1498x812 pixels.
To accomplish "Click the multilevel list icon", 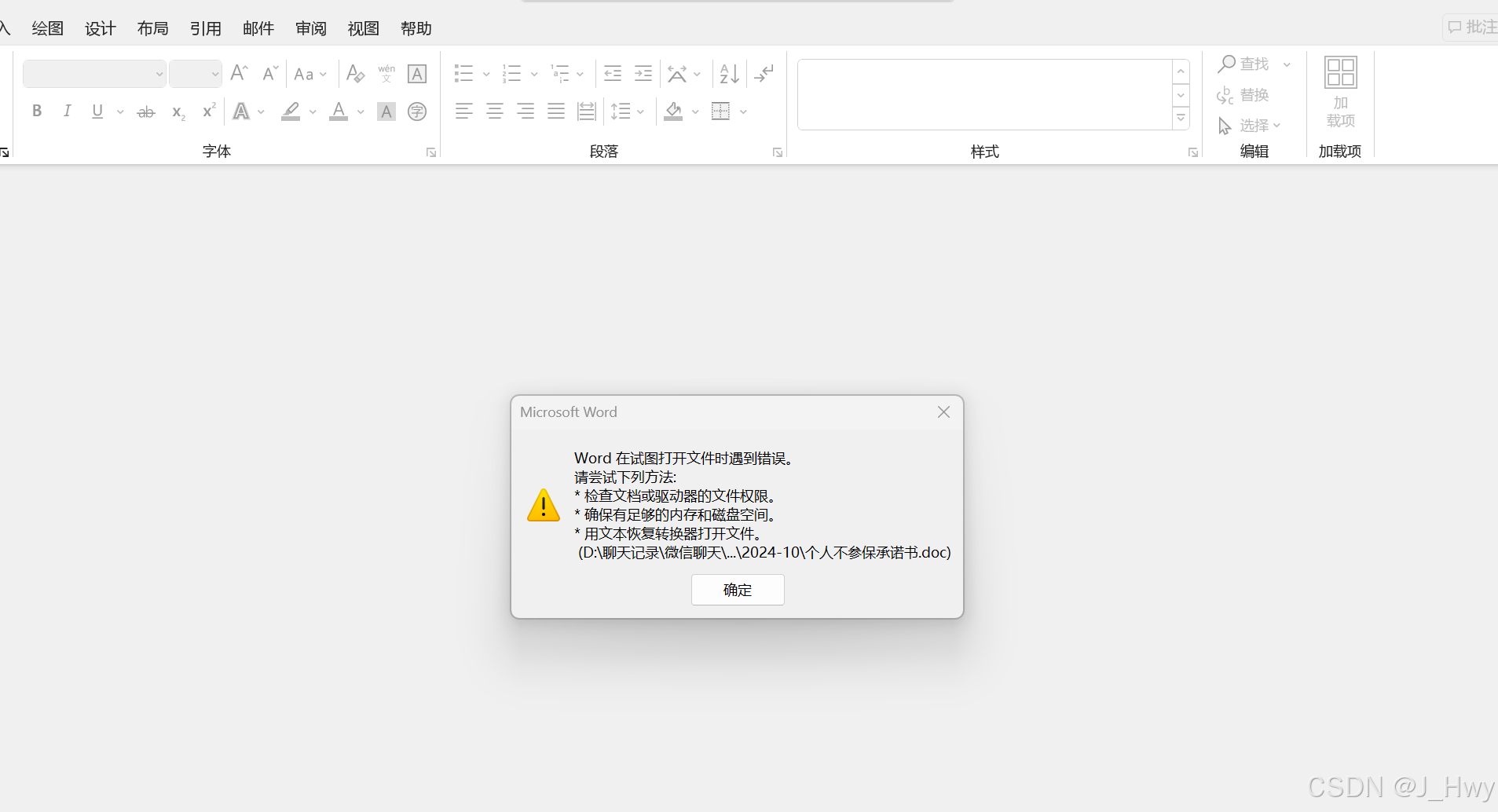I will point(560,74).
